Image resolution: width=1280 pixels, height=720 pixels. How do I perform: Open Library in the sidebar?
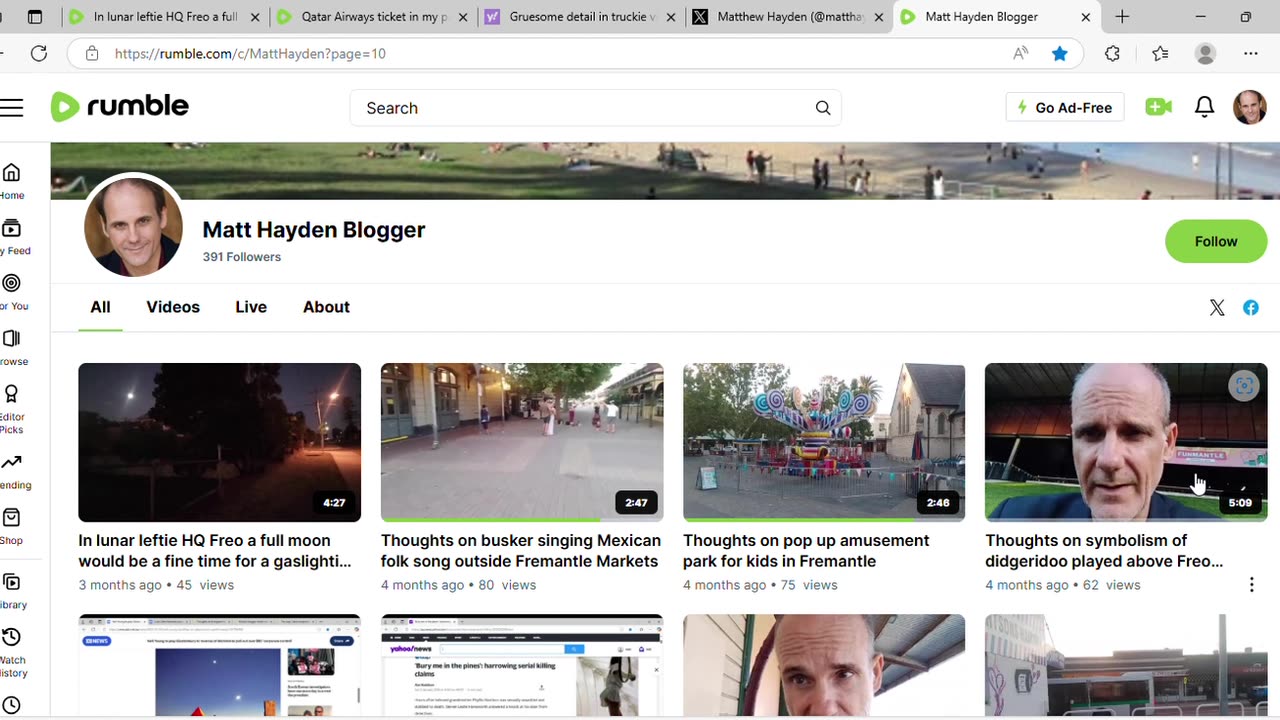pyautogui.click(x=12, y=591)
